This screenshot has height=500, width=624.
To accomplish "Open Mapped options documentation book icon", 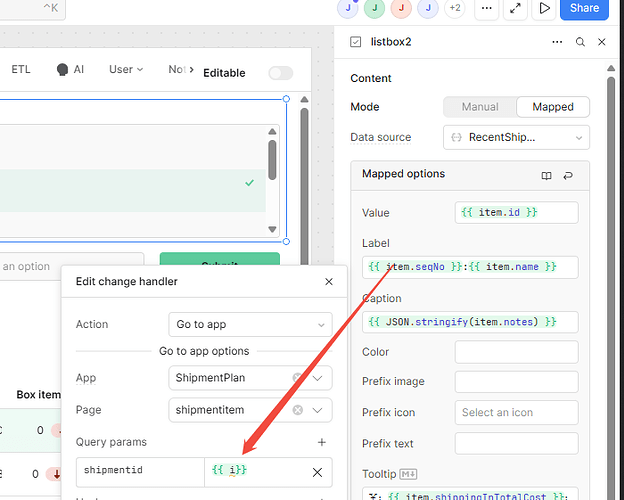I will point(546,176).
